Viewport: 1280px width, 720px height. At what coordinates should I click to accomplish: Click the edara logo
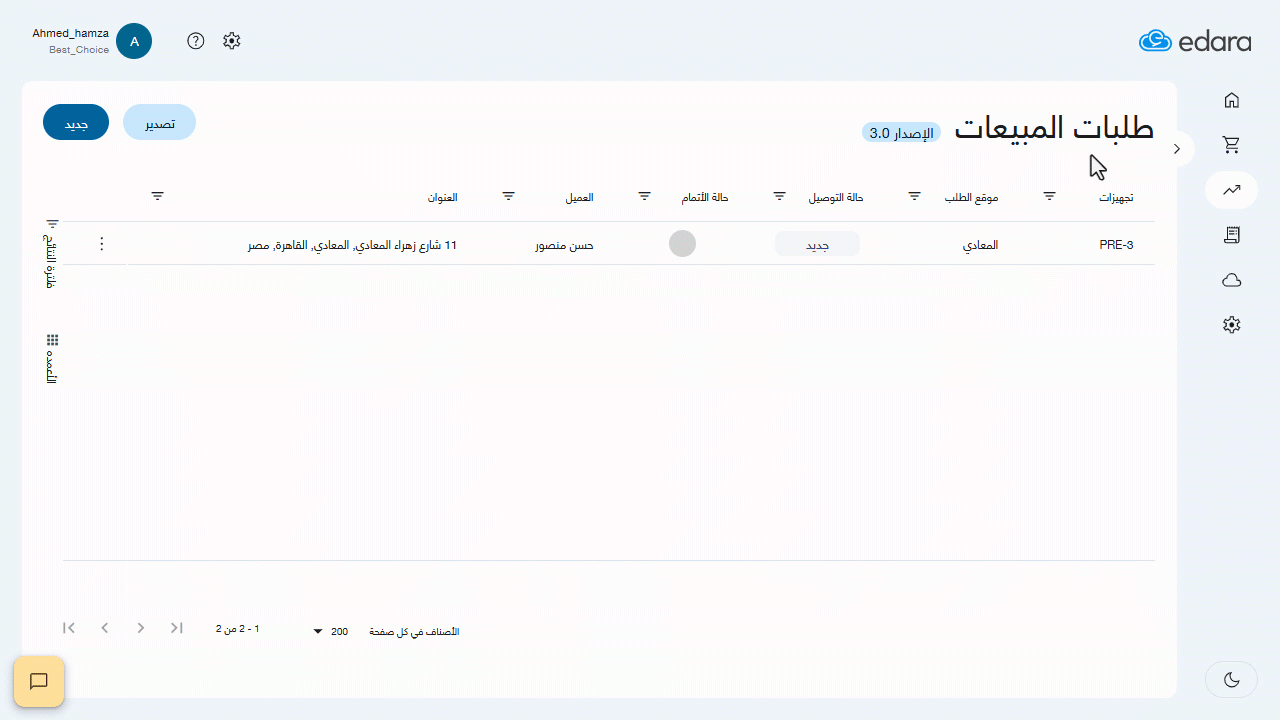pyautogui.click(x=1195, y=41)
